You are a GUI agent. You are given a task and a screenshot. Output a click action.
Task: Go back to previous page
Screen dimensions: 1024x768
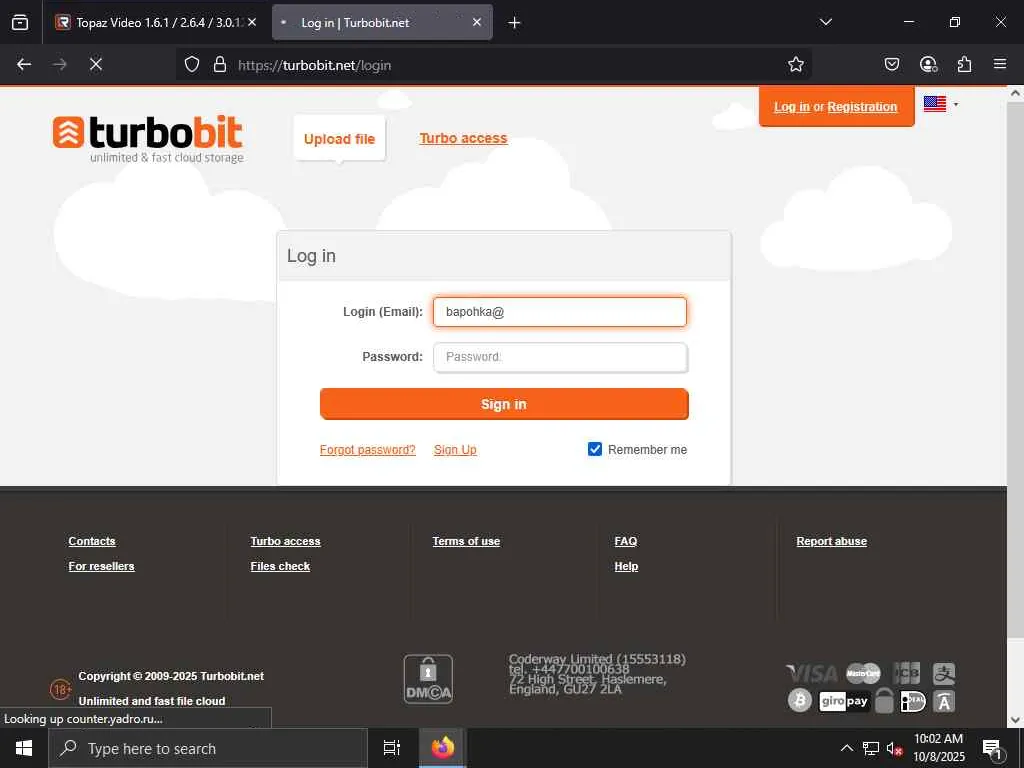click(x=24, y=64)
